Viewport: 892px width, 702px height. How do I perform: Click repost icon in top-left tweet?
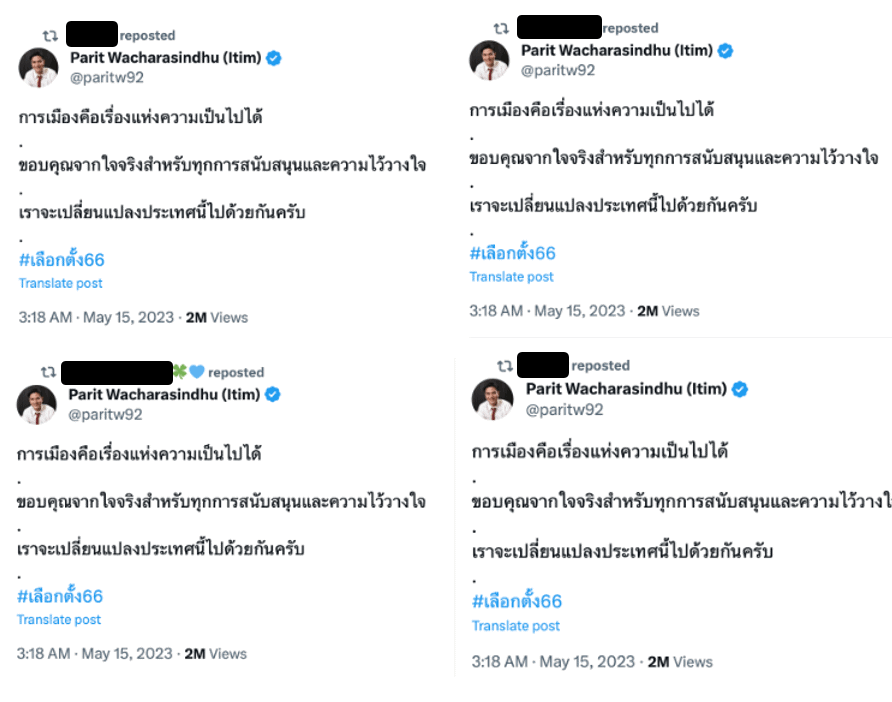pos(51,35)
